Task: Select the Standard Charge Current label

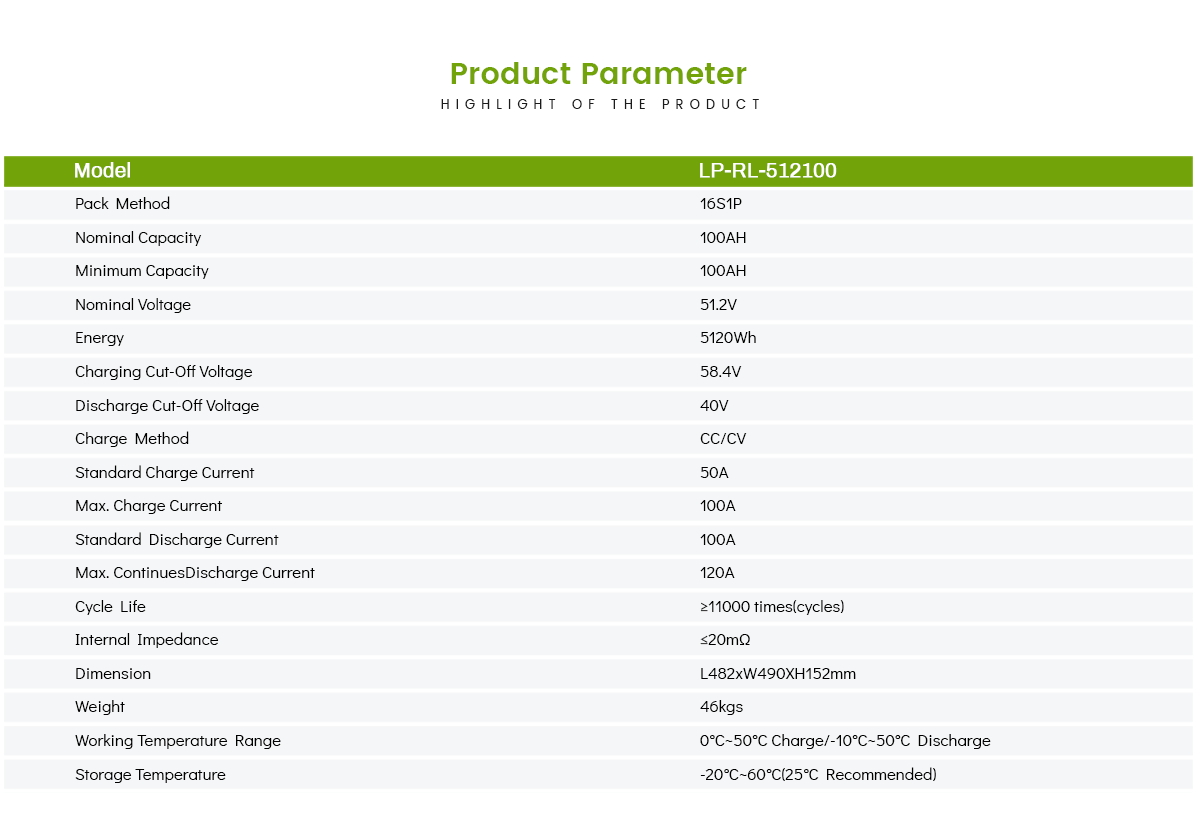Action: pos(165,473)
